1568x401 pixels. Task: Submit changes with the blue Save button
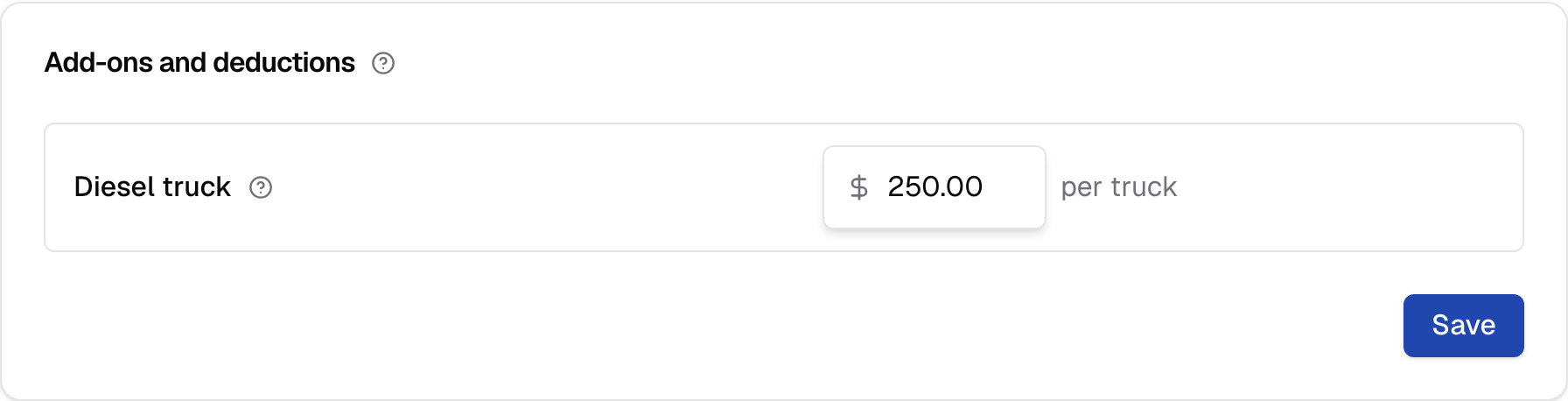pos(1463,326)
